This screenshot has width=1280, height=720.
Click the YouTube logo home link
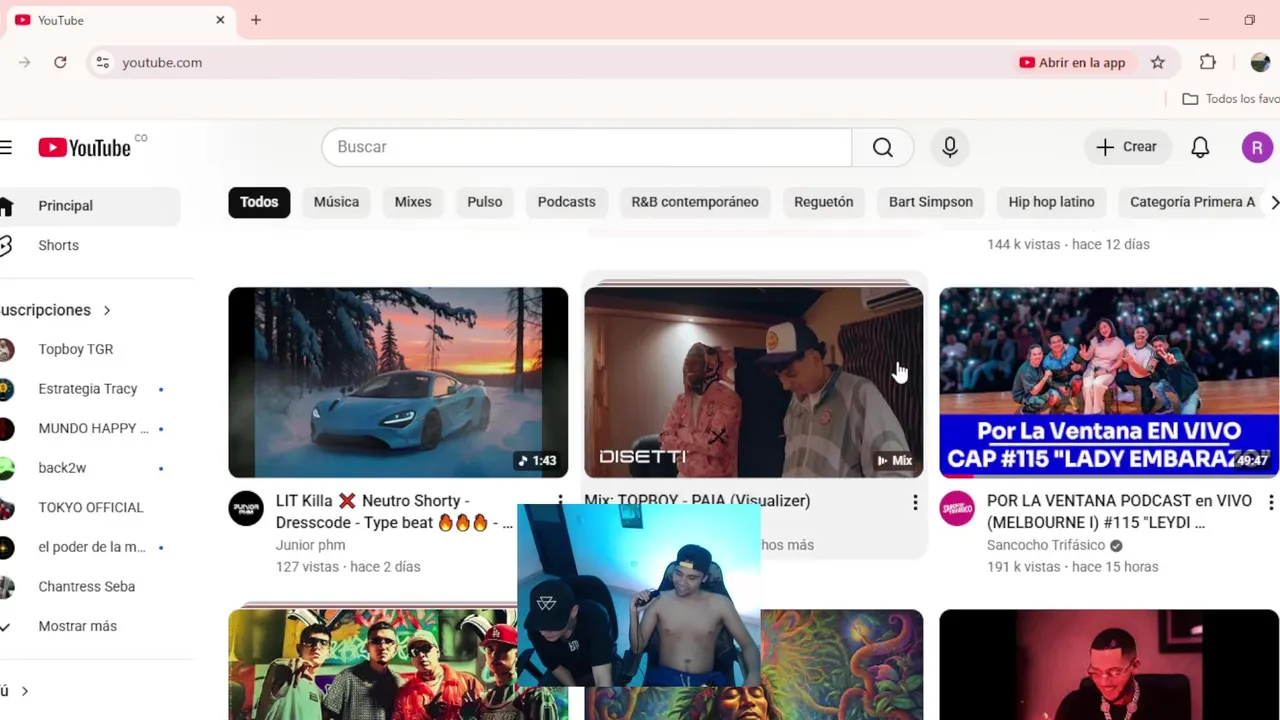[x=85, y=148]
